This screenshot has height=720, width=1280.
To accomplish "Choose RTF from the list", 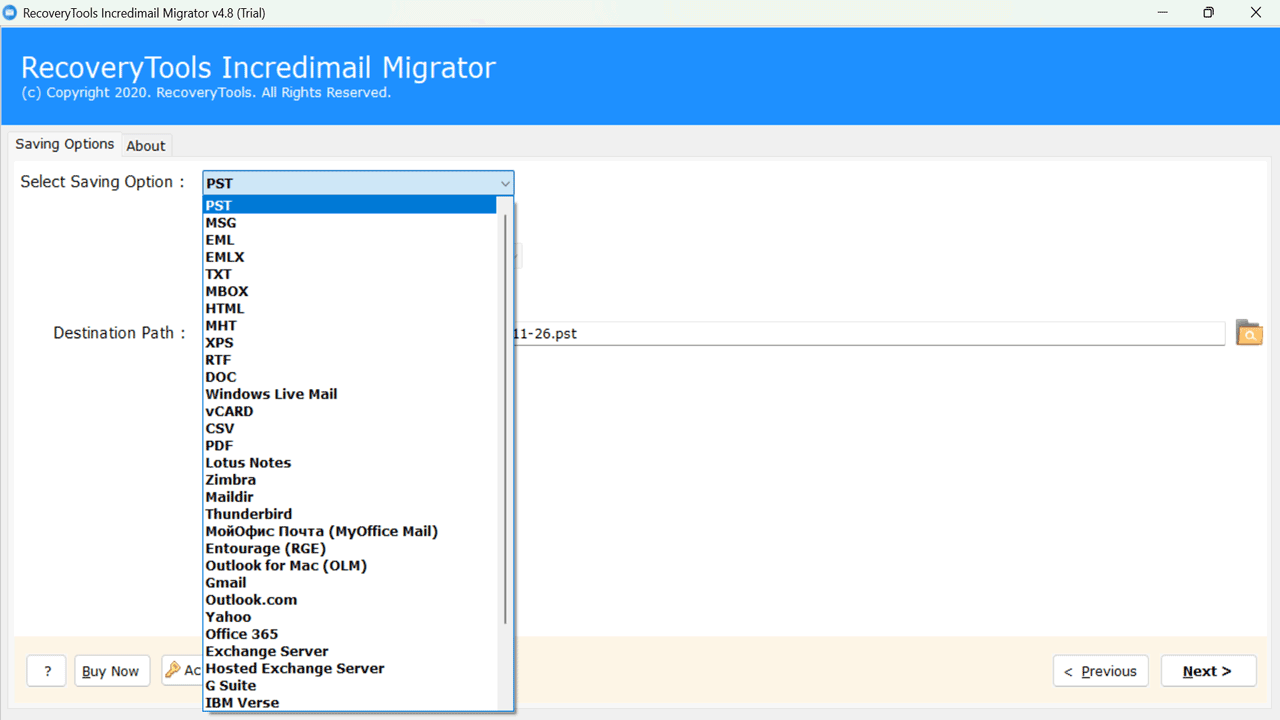I will pyautogui.click(x=350, y=359).
